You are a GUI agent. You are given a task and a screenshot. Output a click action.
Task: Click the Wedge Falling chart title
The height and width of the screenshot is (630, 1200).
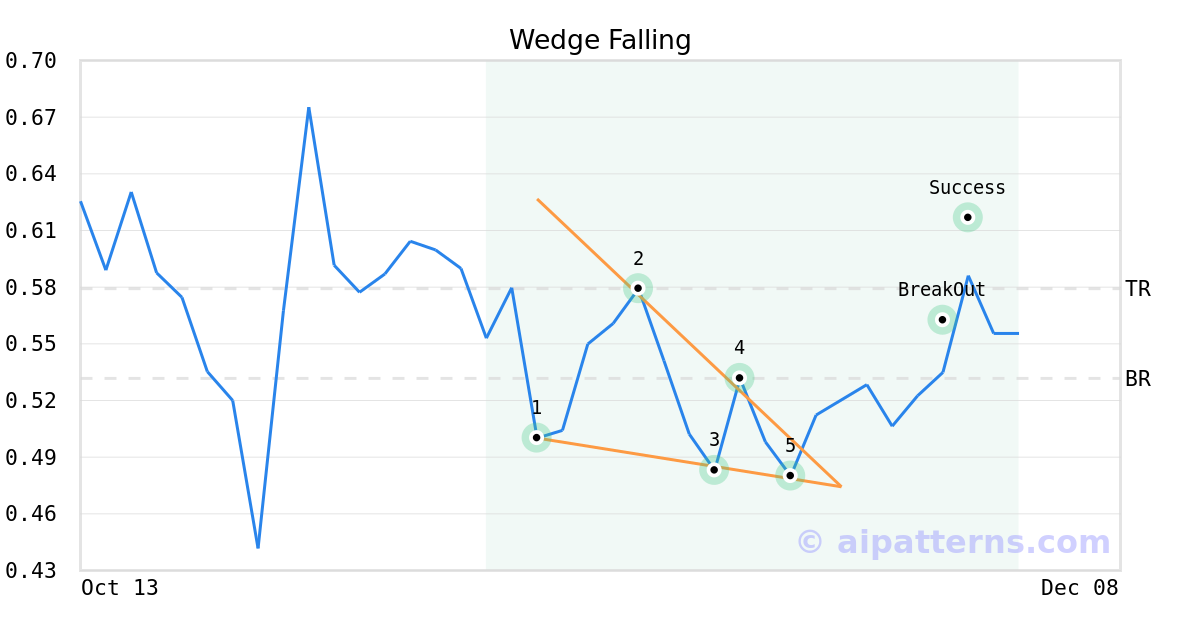[x=600, y=40]
